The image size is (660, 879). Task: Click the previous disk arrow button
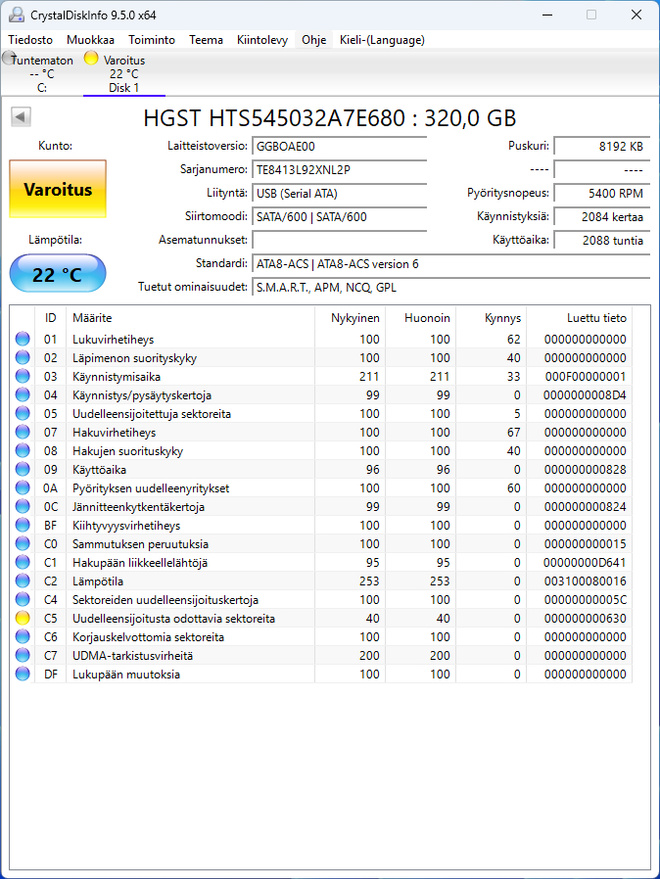[x=21, y=117]
